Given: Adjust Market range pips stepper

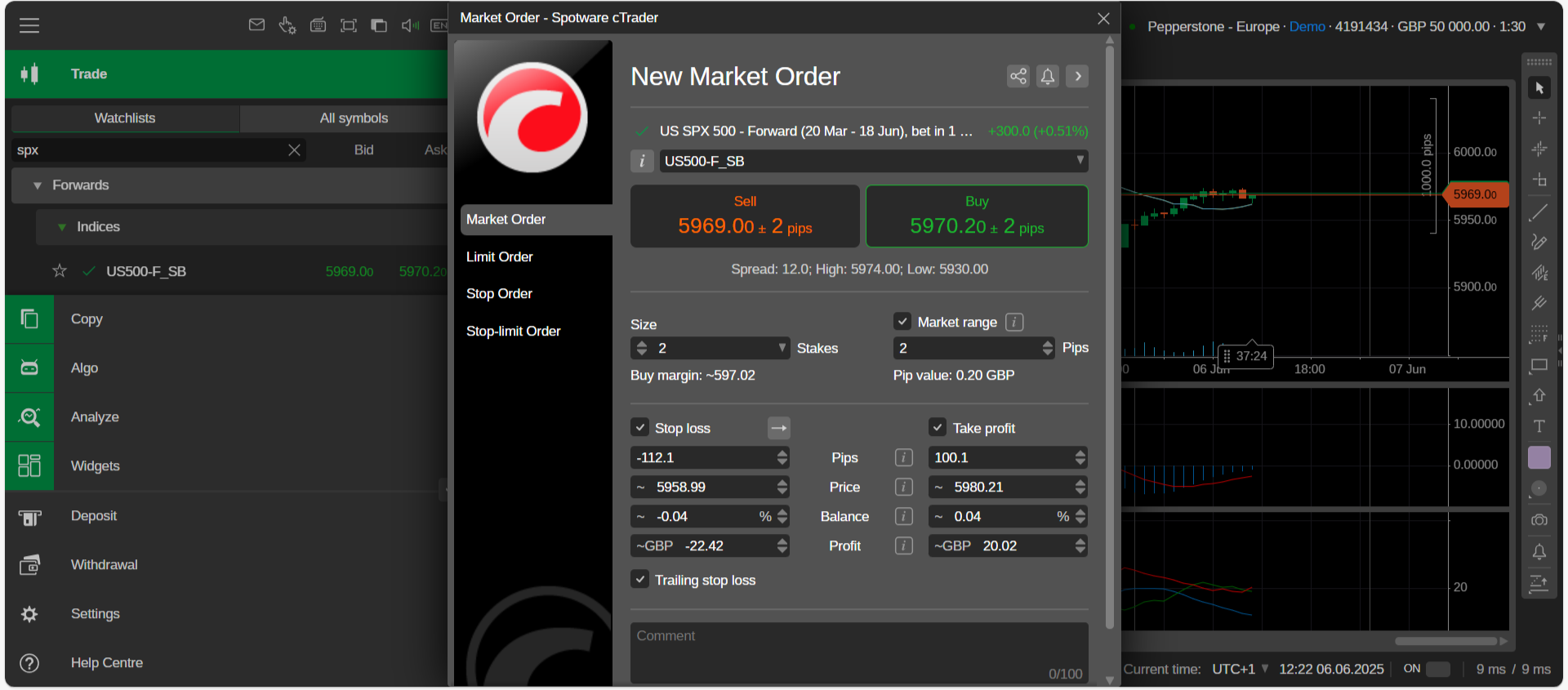Looking at the screenshot, I should point(1048,348).
